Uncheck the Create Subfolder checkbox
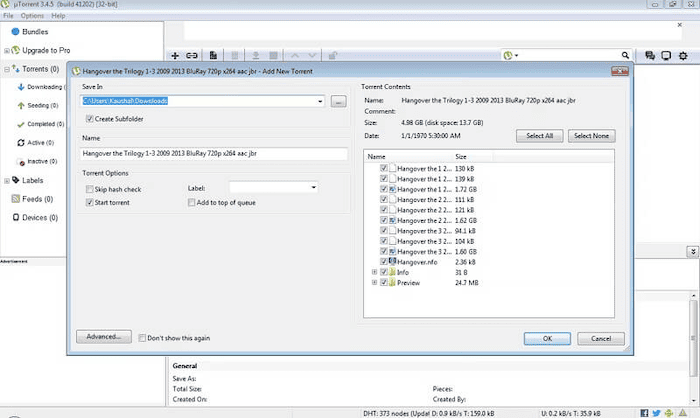This screenshot has height=418, width=700. tap(90, 119)
